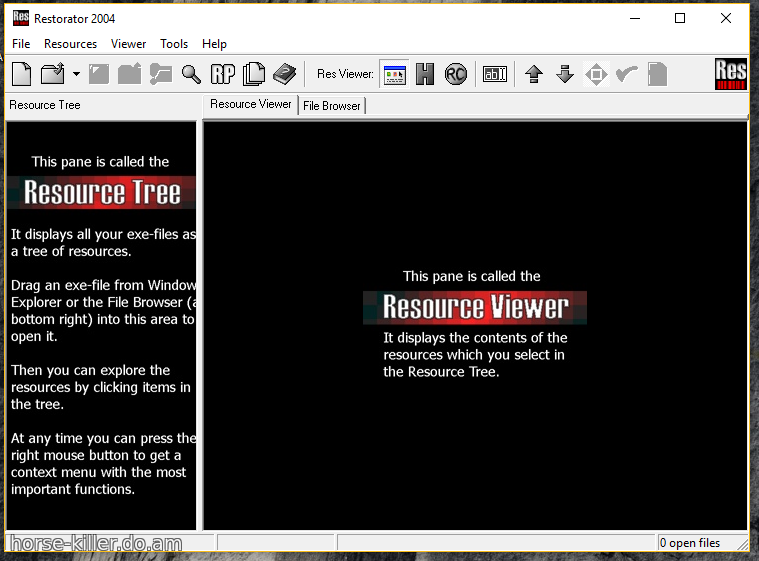The height and width of the screenshot is (561, 759).
Task: Click the greyed-out save file icon
Action: (x=99, y=74)
